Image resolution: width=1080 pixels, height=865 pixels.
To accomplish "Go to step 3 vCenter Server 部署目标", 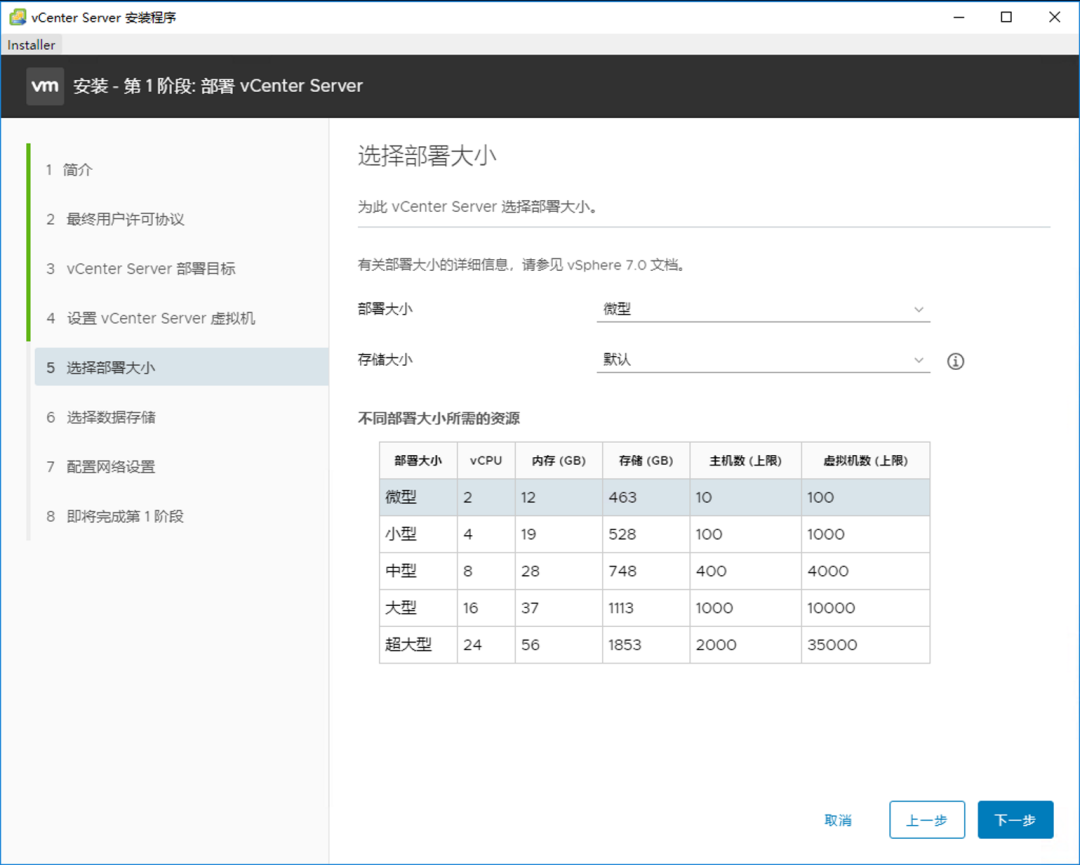I will point(141,269).
